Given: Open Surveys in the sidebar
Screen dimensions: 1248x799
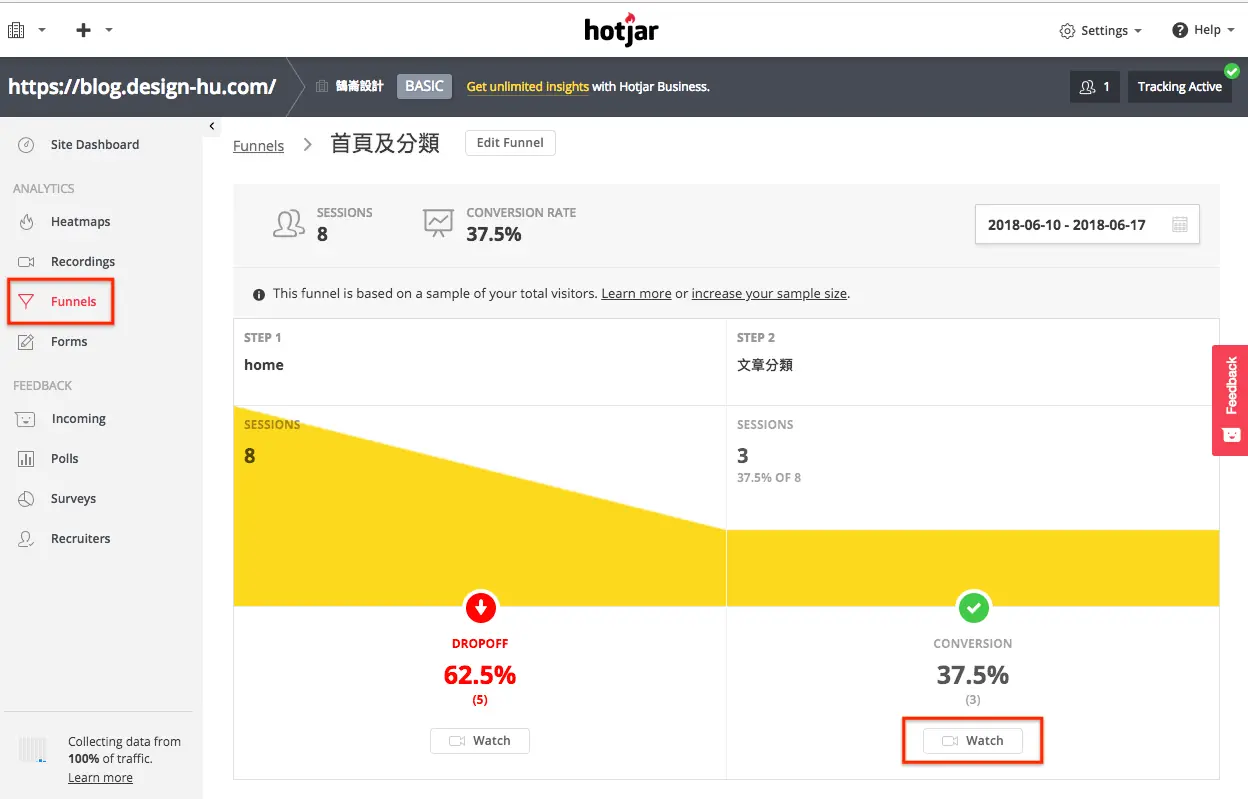Looking at the screenshot, I should point(73,499).
